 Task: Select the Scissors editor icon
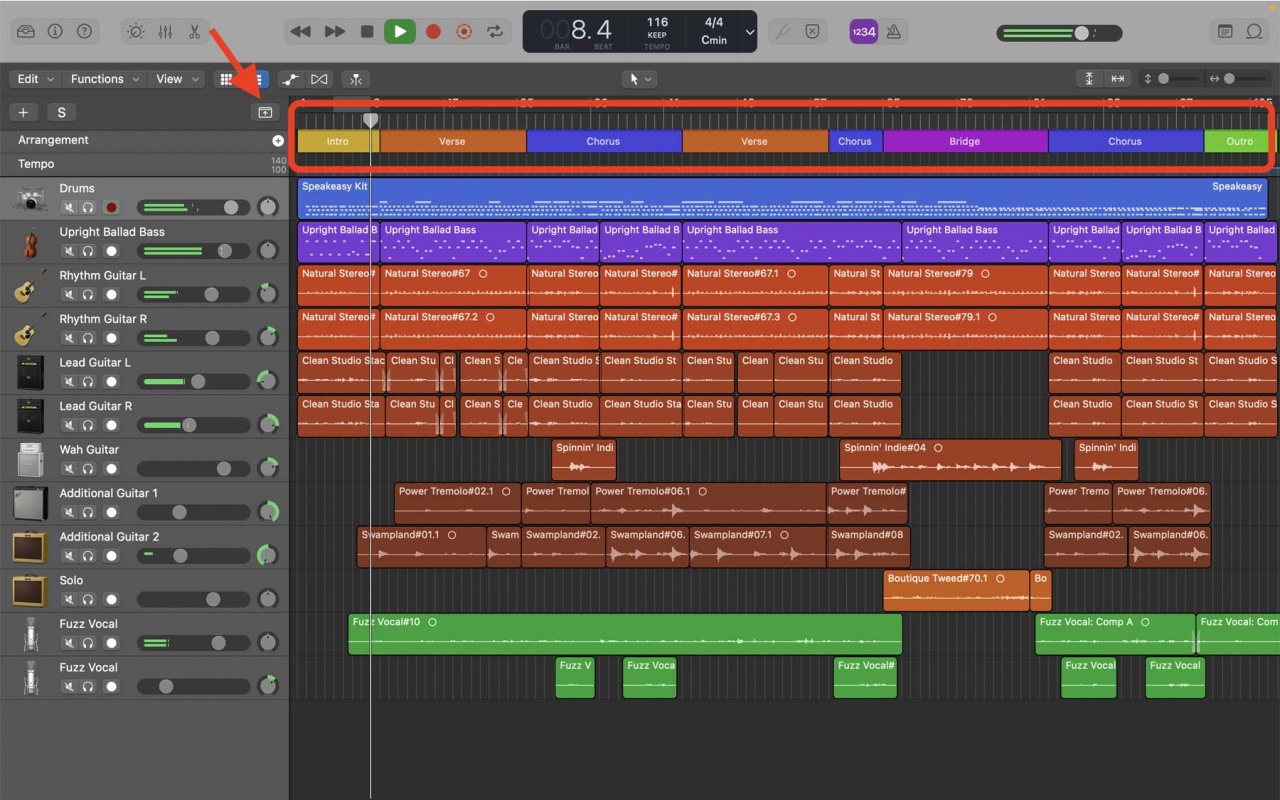click(196, 31)
